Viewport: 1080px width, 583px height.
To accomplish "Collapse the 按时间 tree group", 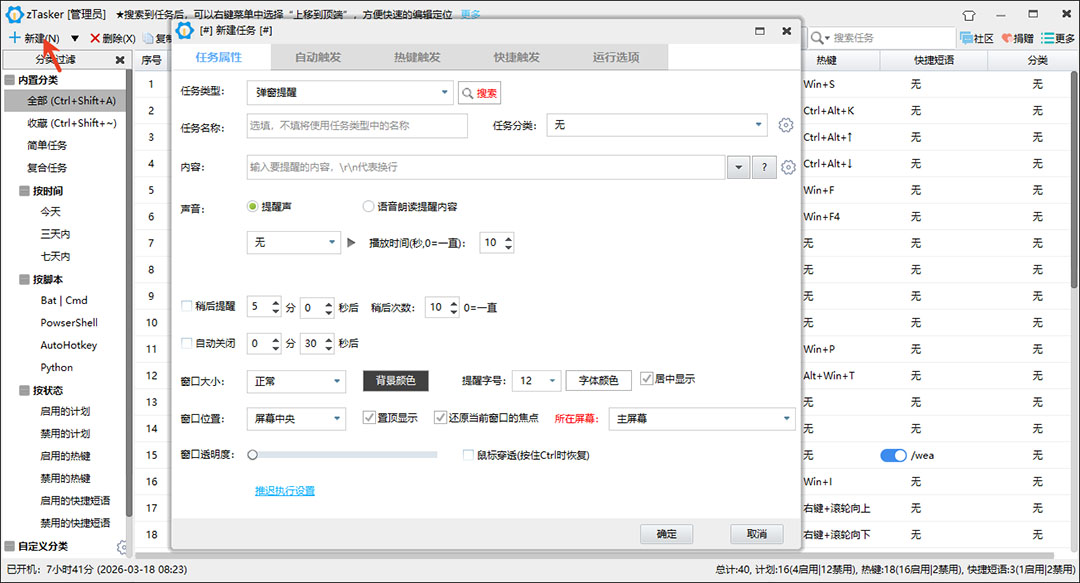I will (x=24, y=191).
